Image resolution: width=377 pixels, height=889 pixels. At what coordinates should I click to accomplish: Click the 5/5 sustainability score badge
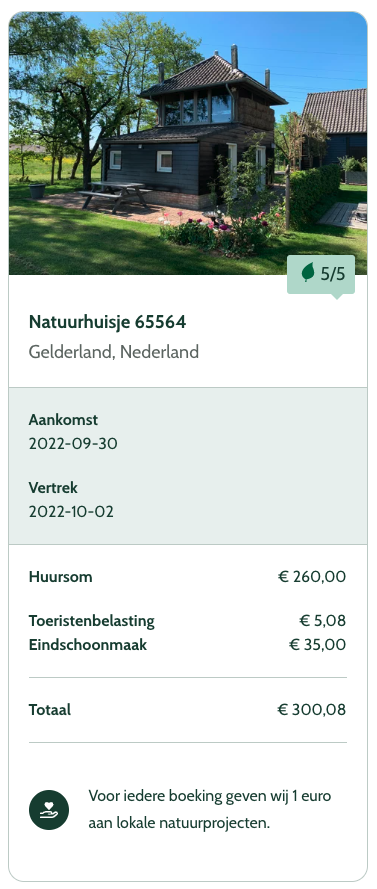click(x=321, y=275)
